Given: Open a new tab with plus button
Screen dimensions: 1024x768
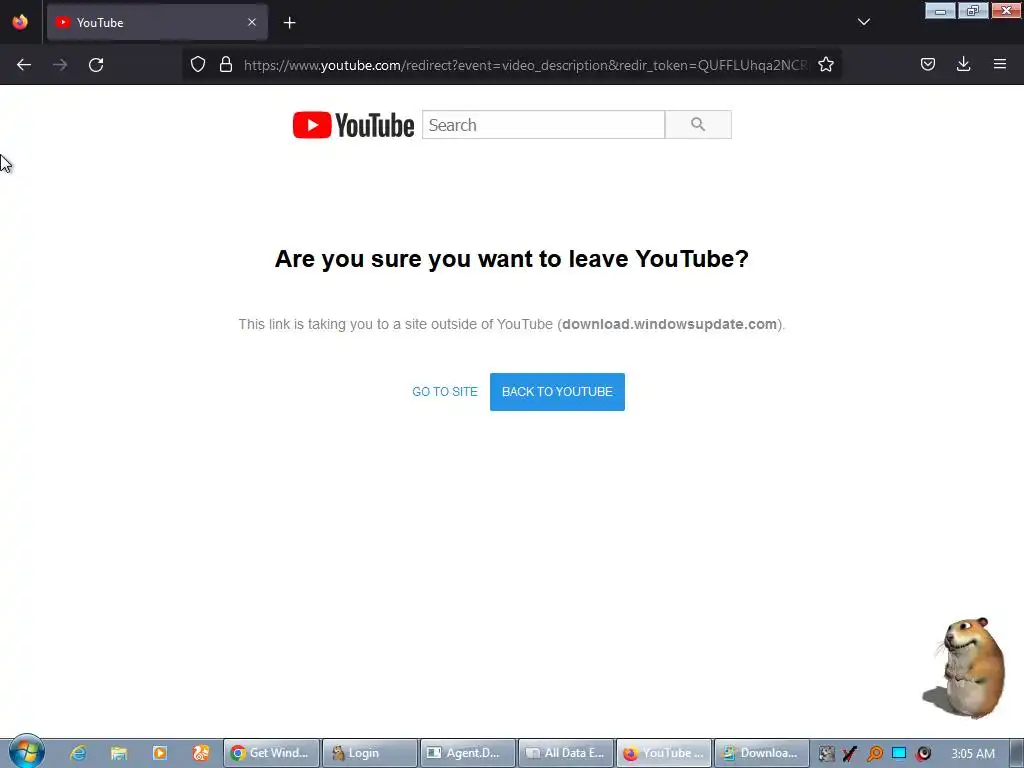Looking at the screenshot, I should point(289,23).
